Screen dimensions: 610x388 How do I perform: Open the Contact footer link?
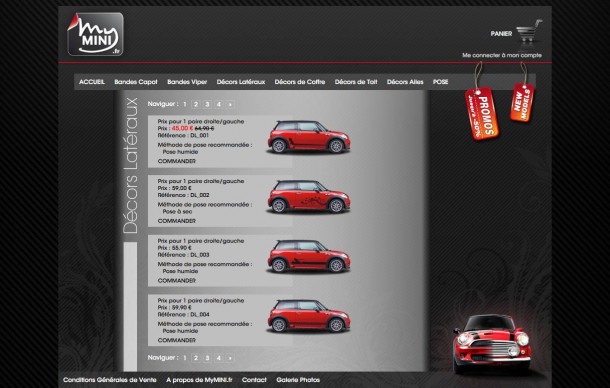tap(254, 380)
